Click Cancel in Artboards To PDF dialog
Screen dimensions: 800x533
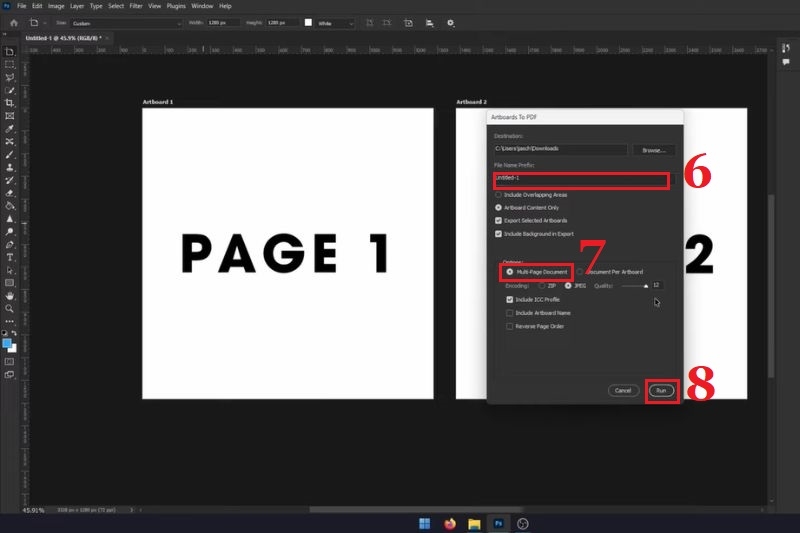pyautogui.click(x=623, y=391)
